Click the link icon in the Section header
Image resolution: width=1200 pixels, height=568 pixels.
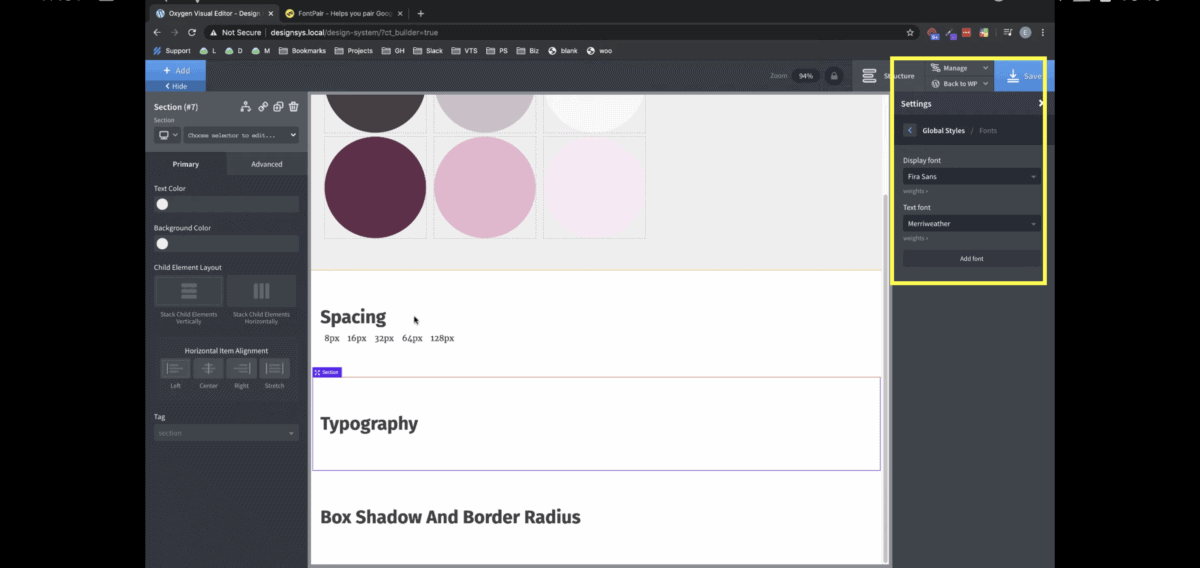pos(263,107)
